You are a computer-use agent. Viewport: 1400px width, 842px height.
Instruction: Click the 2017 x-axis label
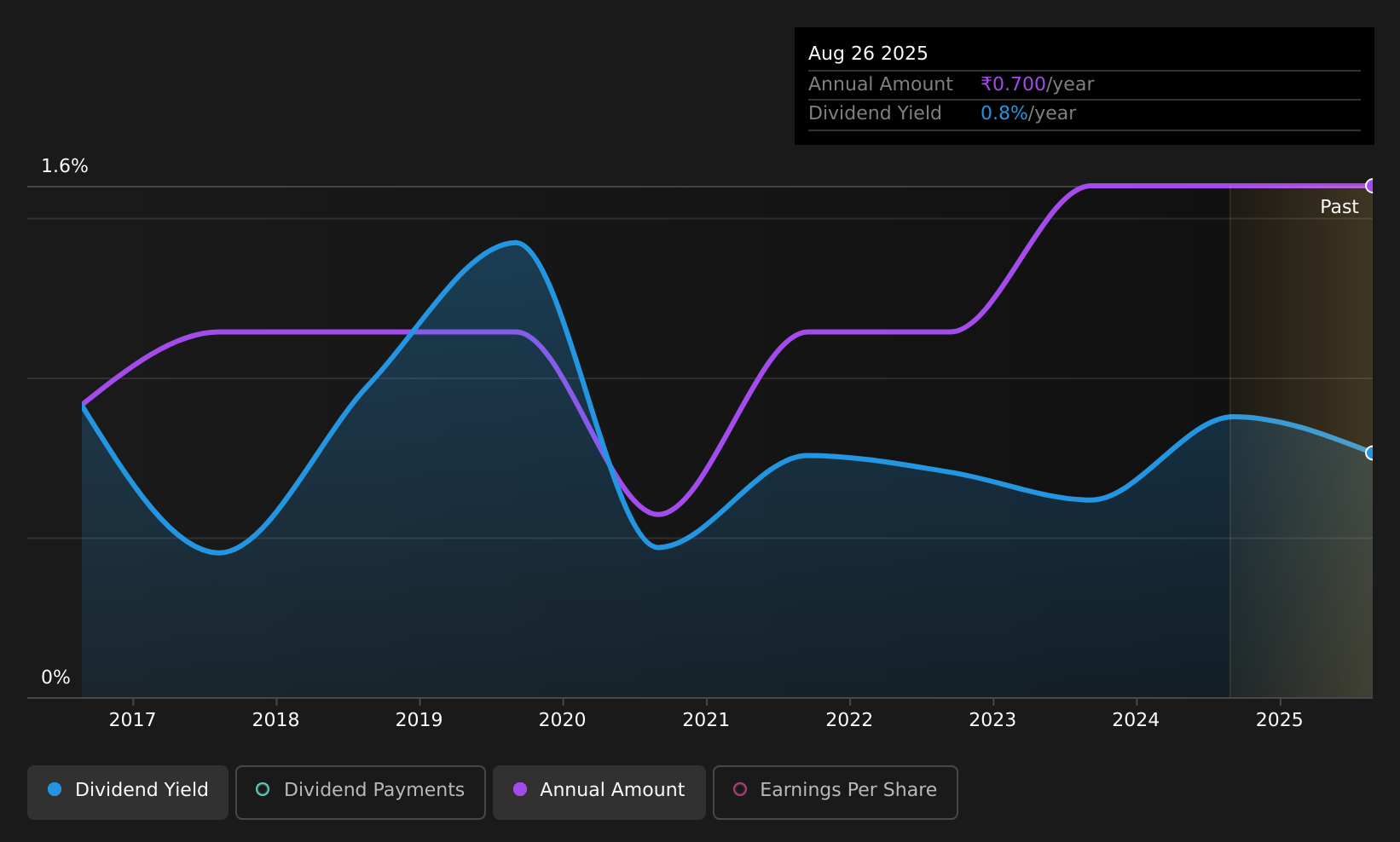(132, 720)
